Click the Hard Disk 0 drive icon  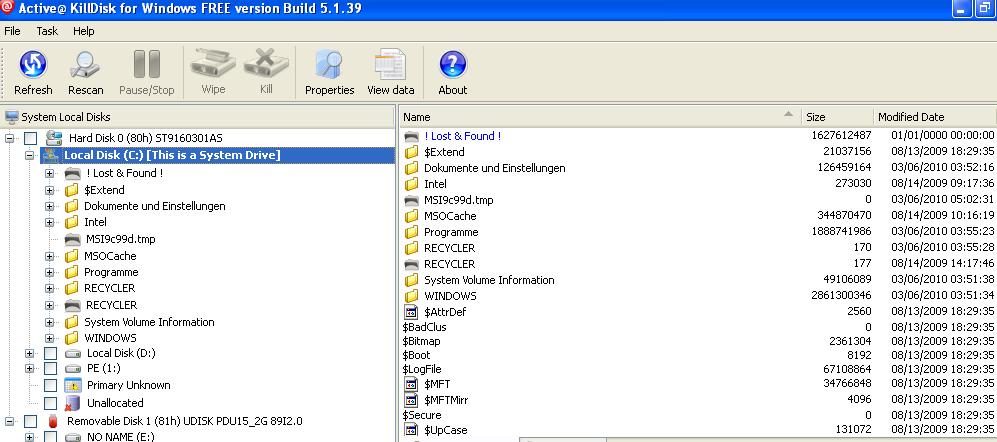(x=54, y=138)
